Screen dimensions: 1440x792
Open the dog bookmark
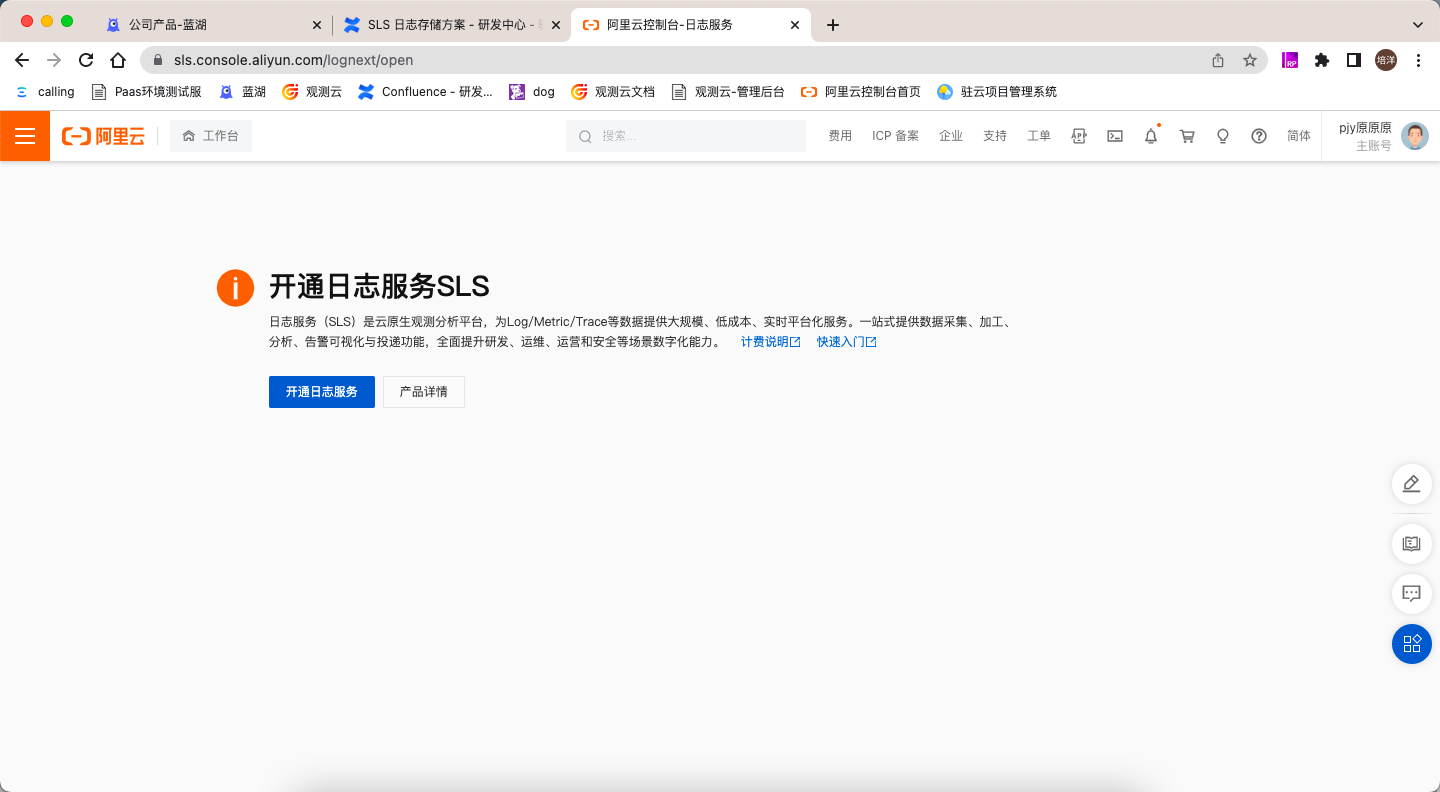[532, 92]
